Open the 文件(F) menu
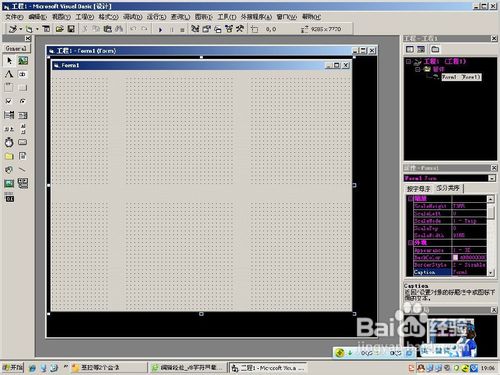The image size is (500, 375). [x=14, y=17]
